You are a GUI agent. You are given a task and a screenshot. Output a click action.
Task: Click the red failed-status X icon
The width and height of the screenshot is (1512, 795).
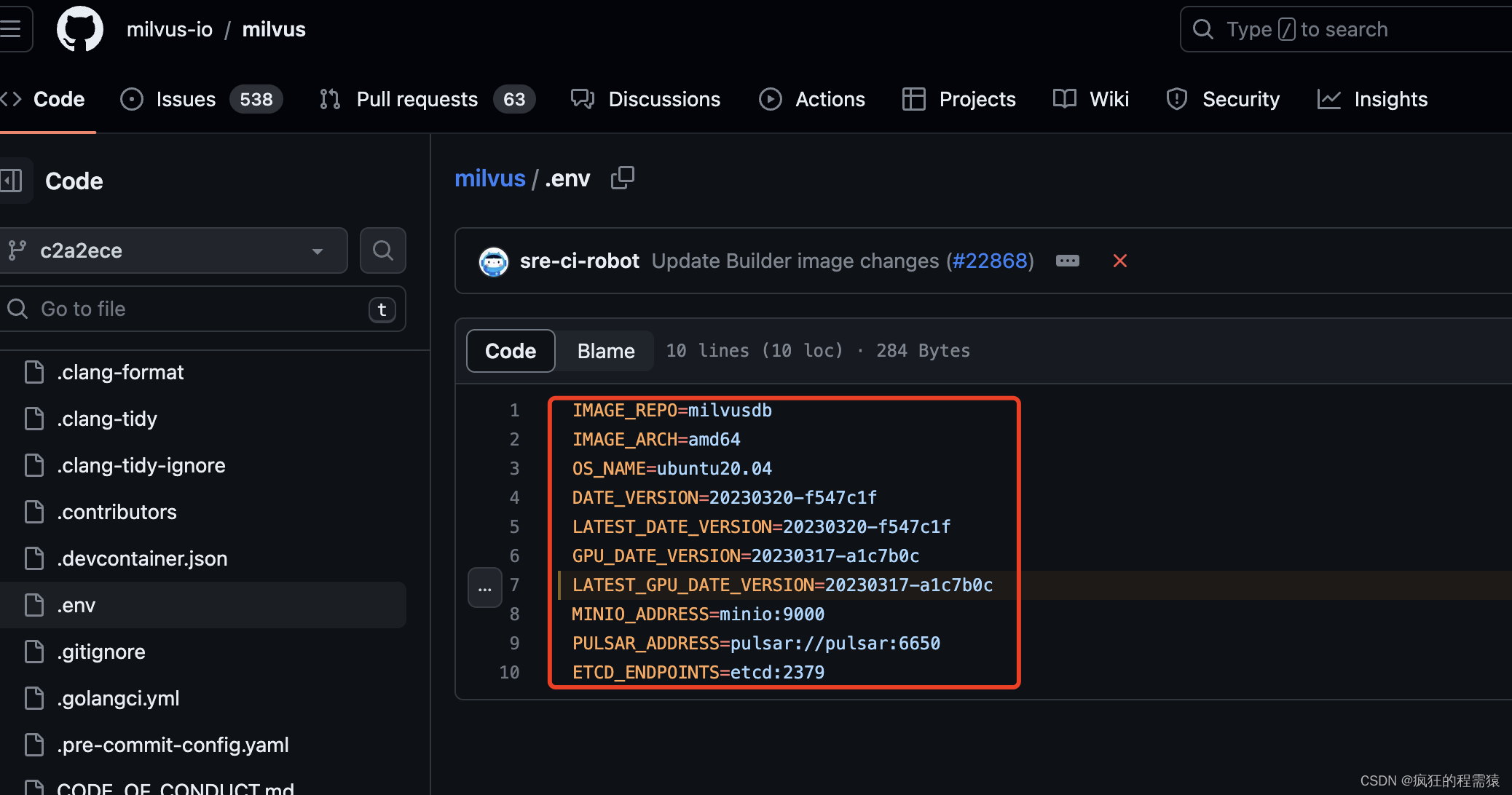pos(1119,261)
